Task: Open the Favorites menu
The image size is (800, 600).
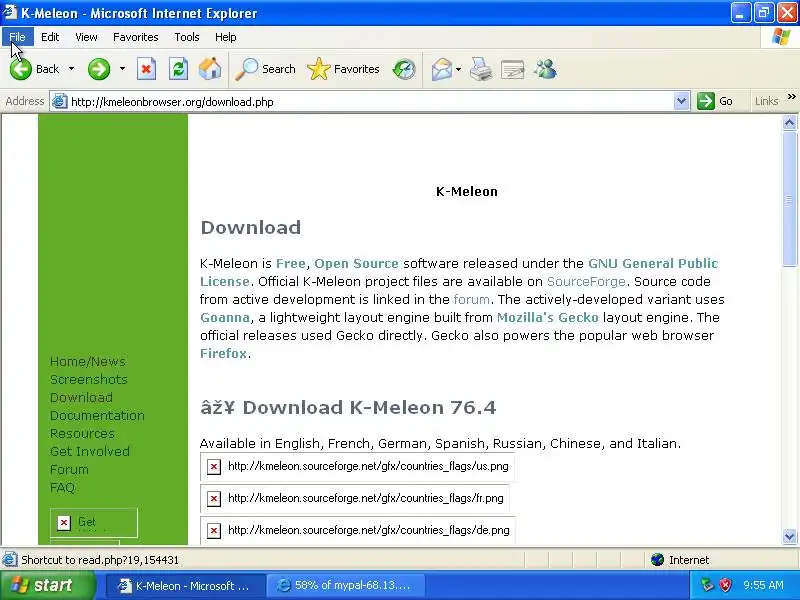Action: pyautogui.click(x=136, y=37)
